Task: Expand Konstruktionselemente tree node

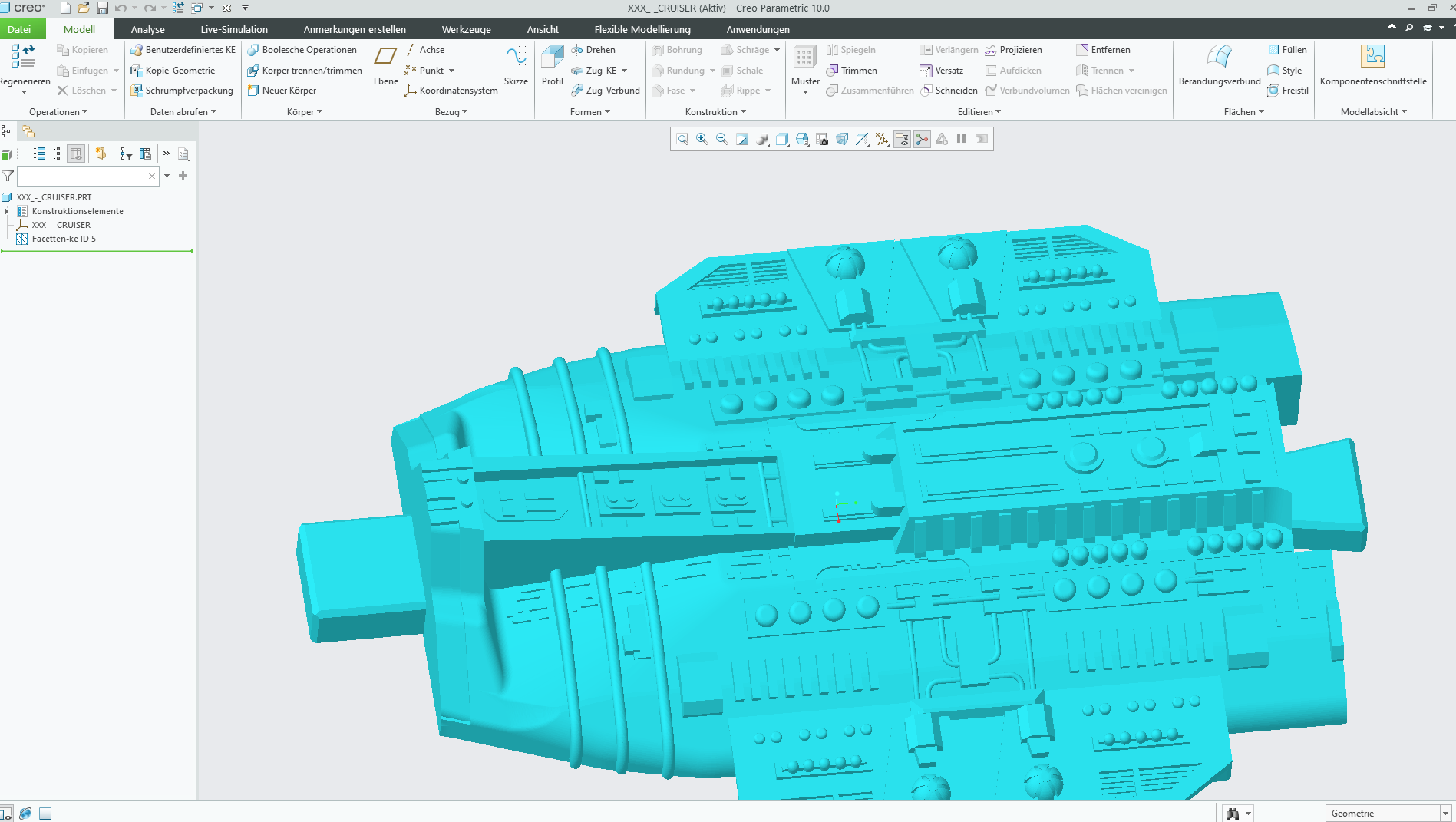Action: coord(7,211)
